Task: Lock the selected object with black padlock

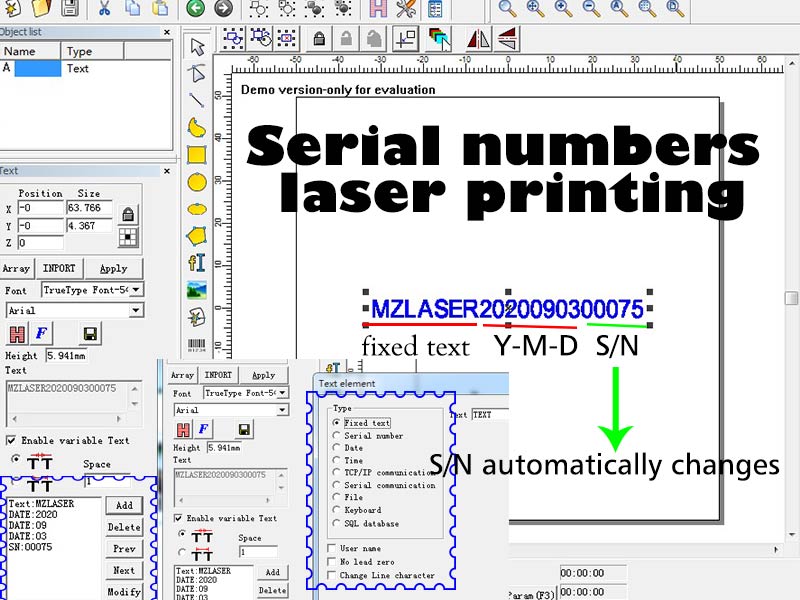Action: tap(319, 39)
